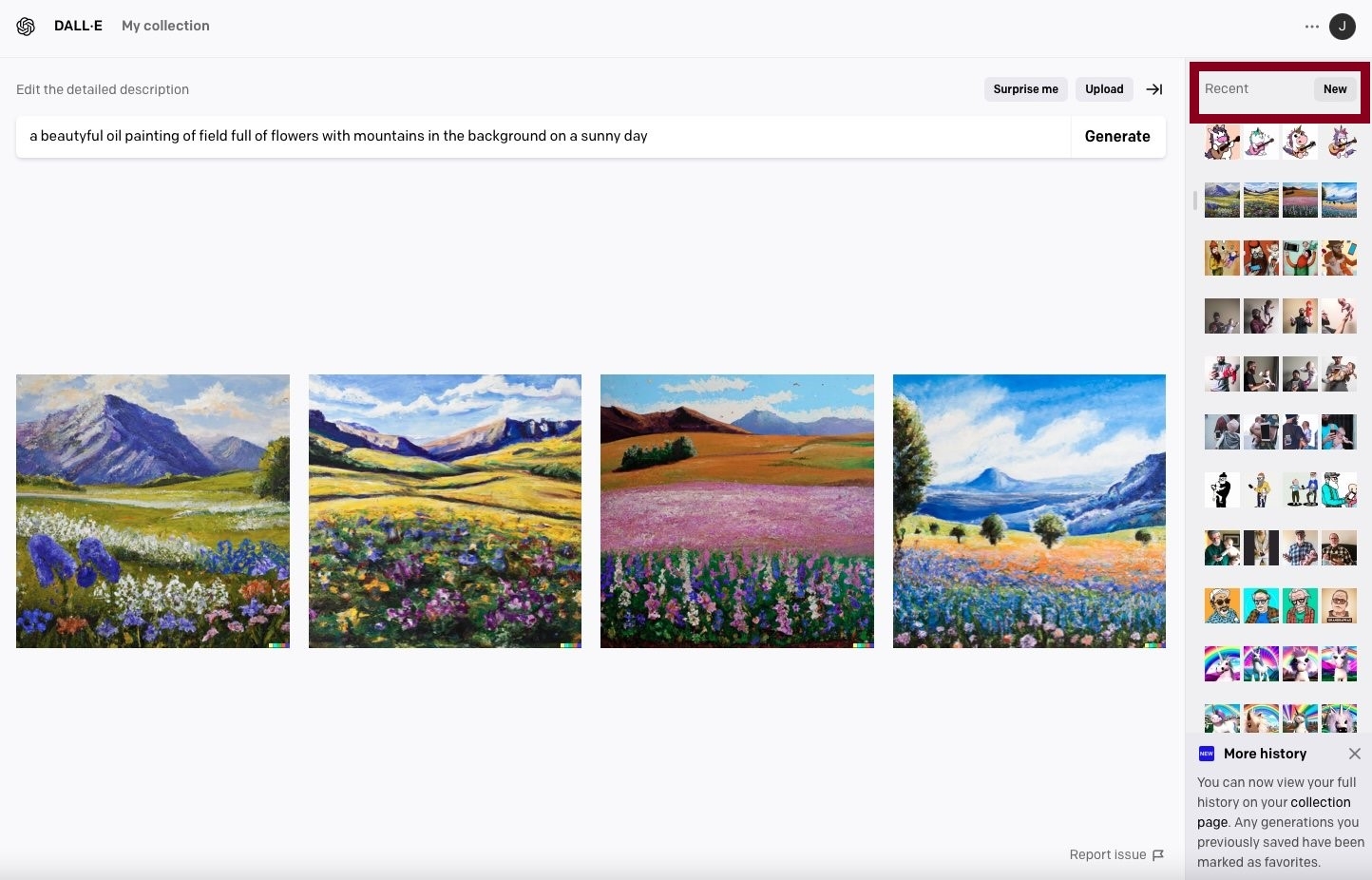Select the old man thumbnail labeled GRANDPAPEAS

(x=1339, y=605)
